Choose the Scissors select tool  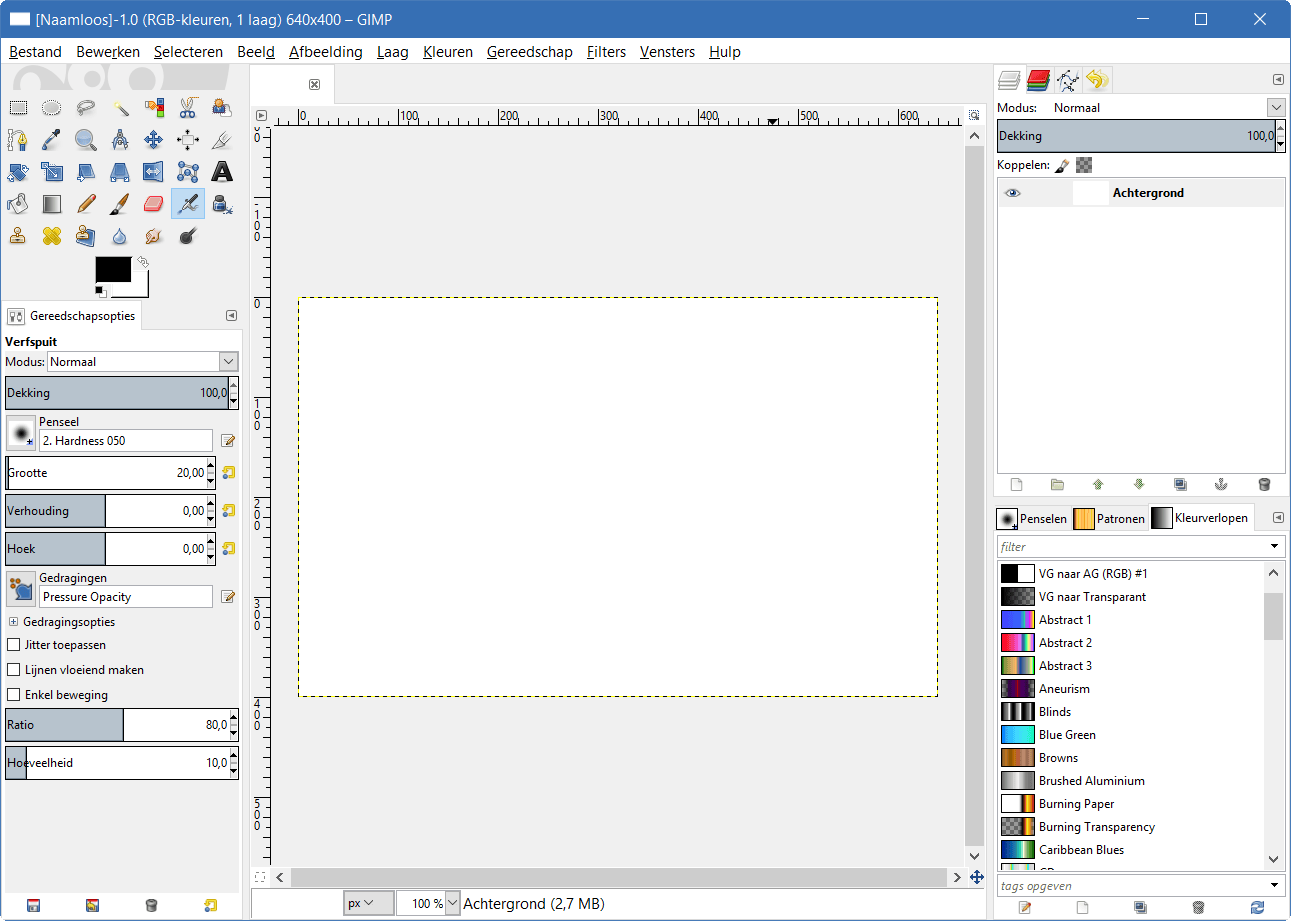point(187,108)
